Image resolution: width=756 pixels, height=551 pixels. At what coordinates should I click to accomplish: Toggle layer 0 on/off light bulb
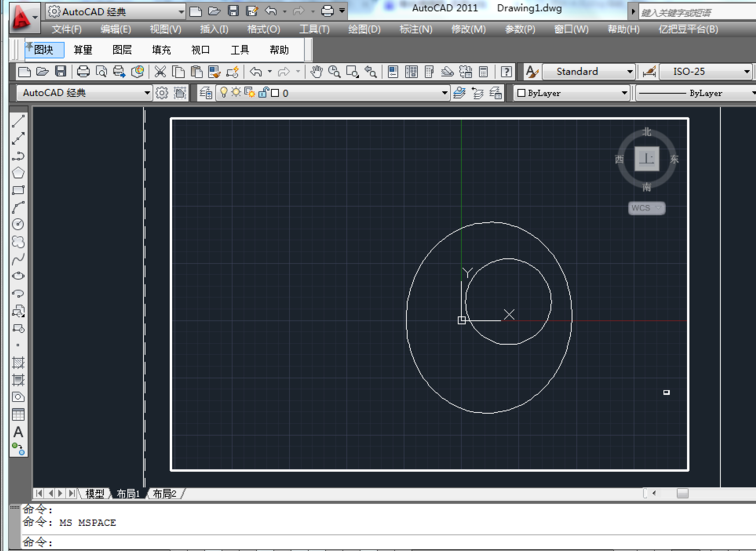coord(224,92)
